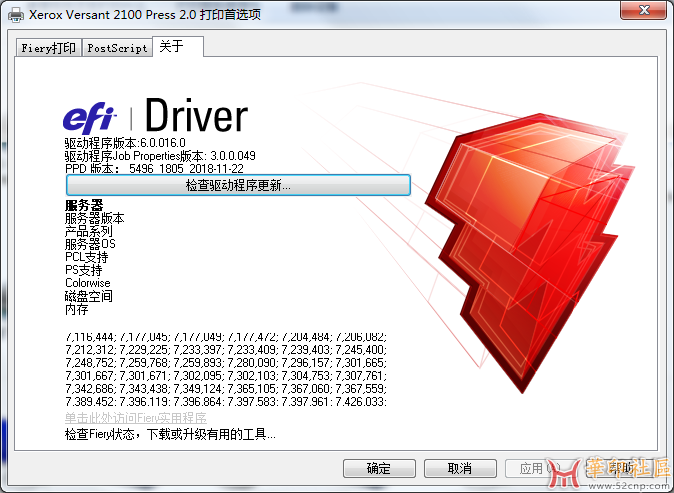
Task: Click patent number 7,248,752
Action: point(90,362)
